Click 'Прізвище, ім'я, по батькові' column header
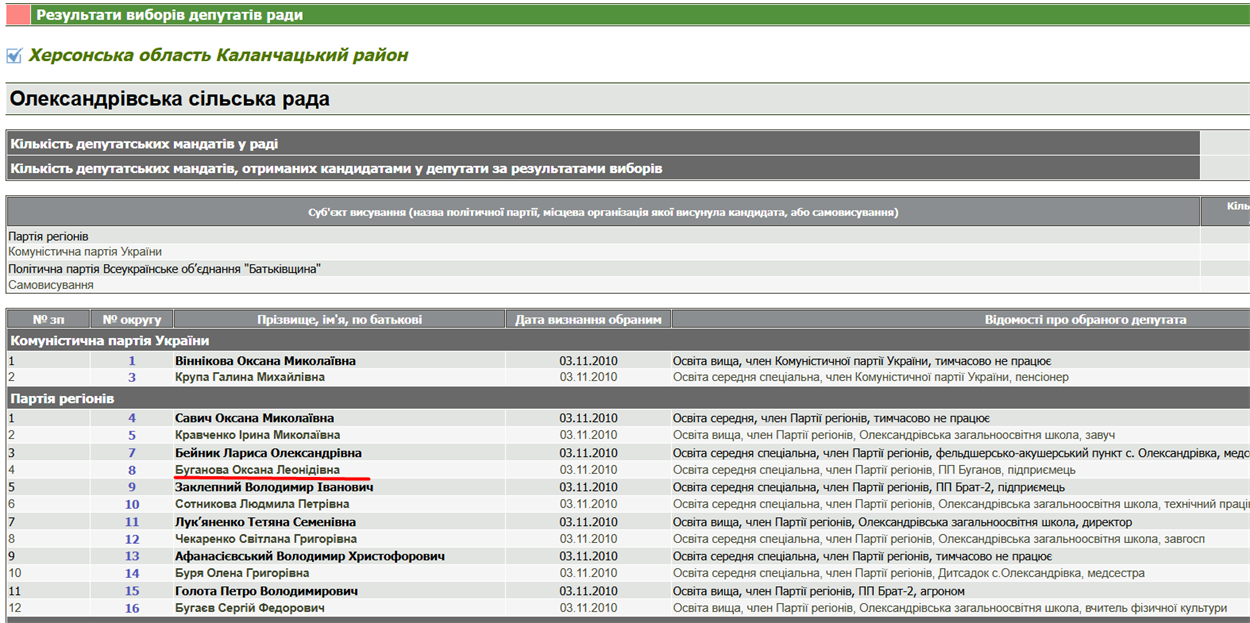Screen dimensions: 1250x623 (340, 320)
